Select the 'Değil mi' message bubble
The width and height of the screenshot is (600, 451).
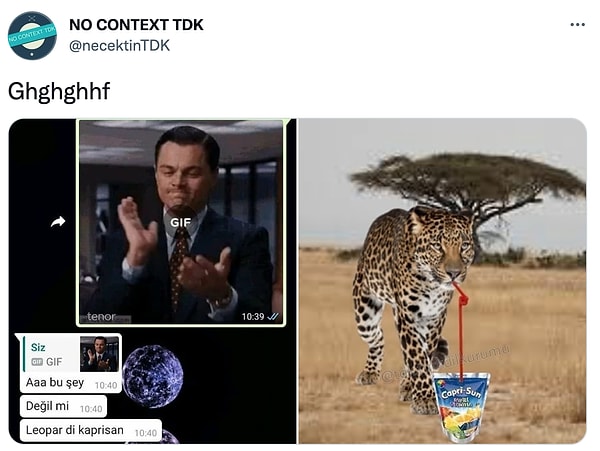tap(63, 406)
